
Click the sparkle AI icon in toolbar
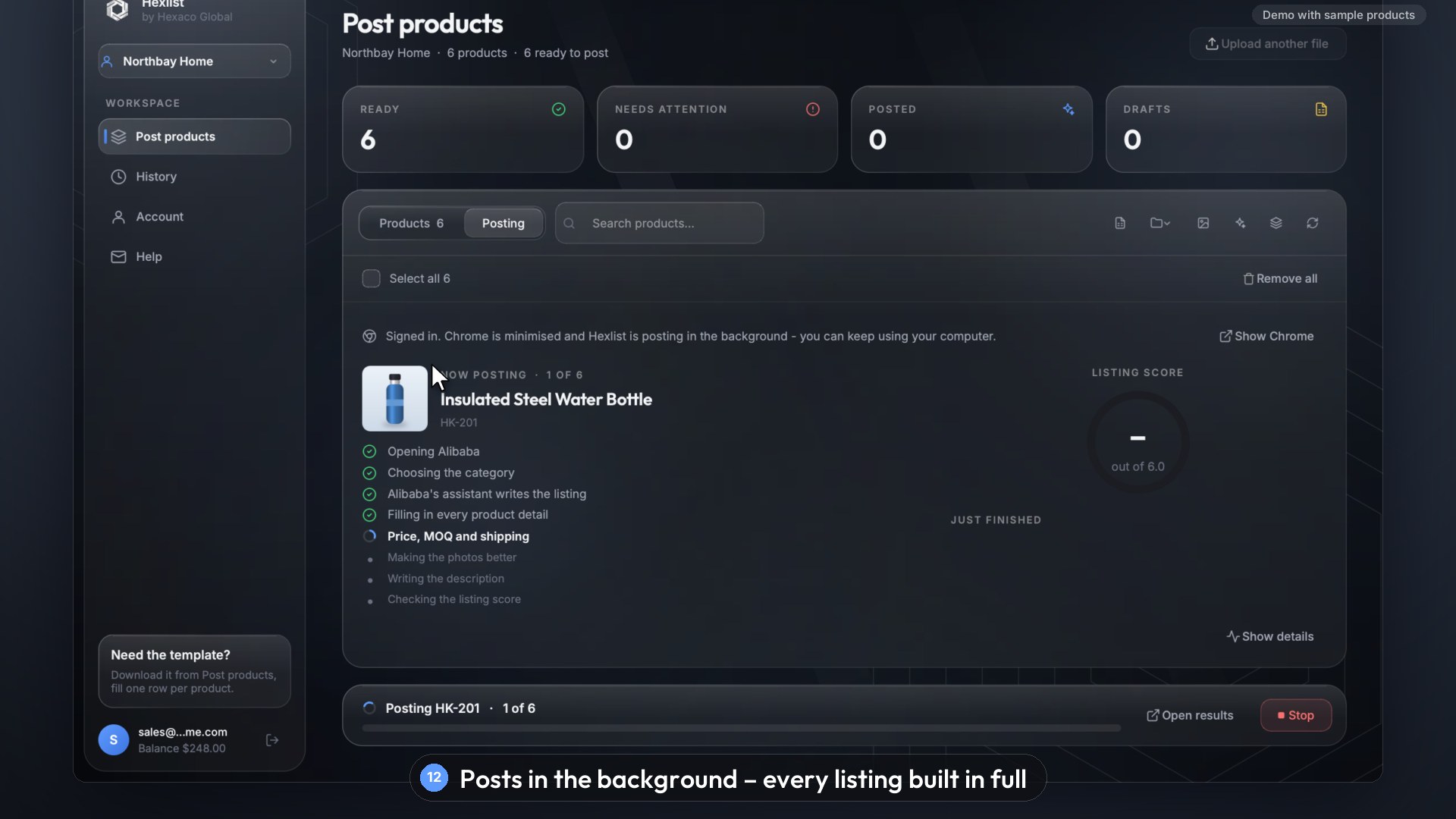tap(1240, 223)
